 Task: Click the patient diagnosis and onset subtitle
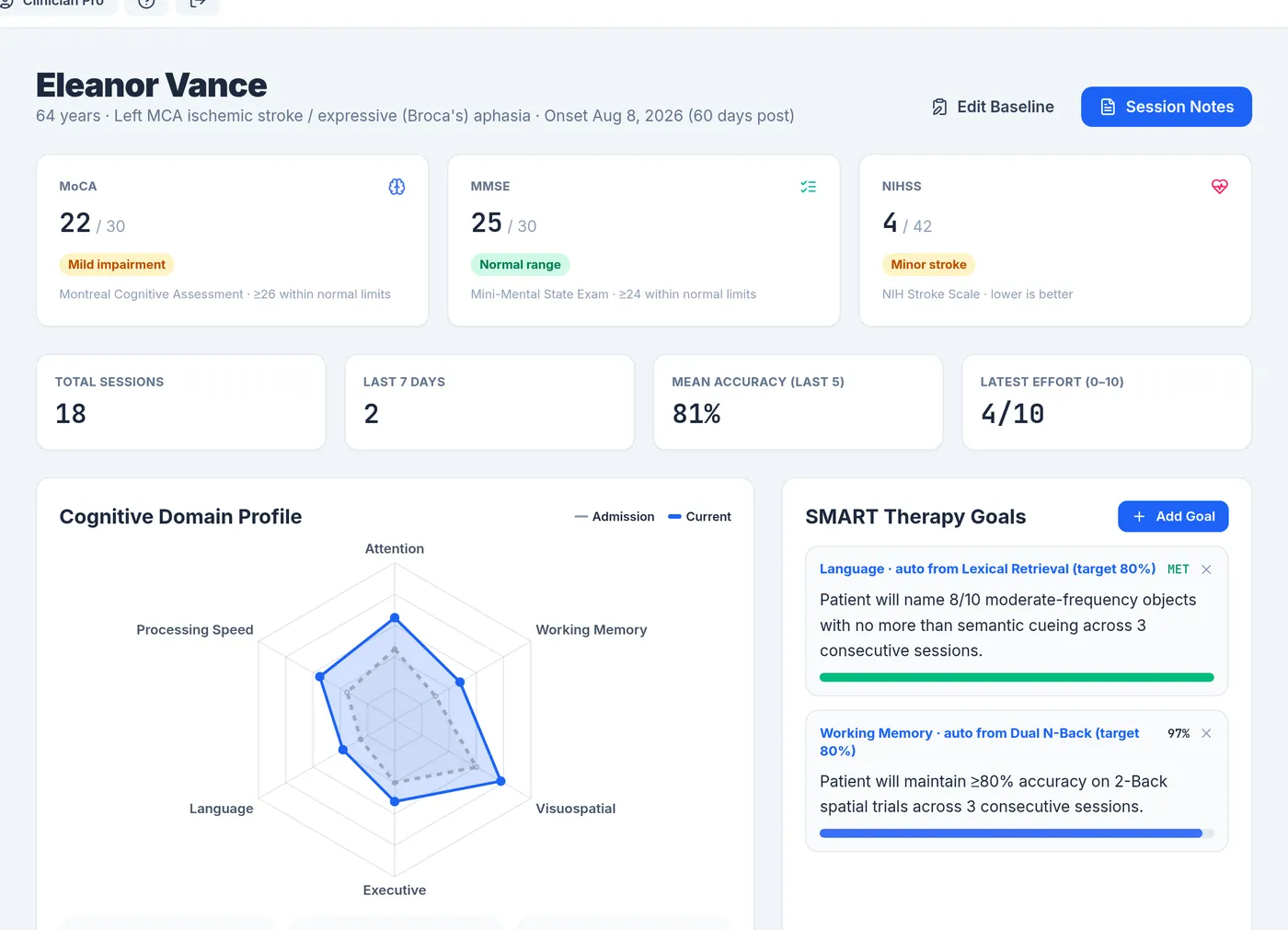pos(415,116)
